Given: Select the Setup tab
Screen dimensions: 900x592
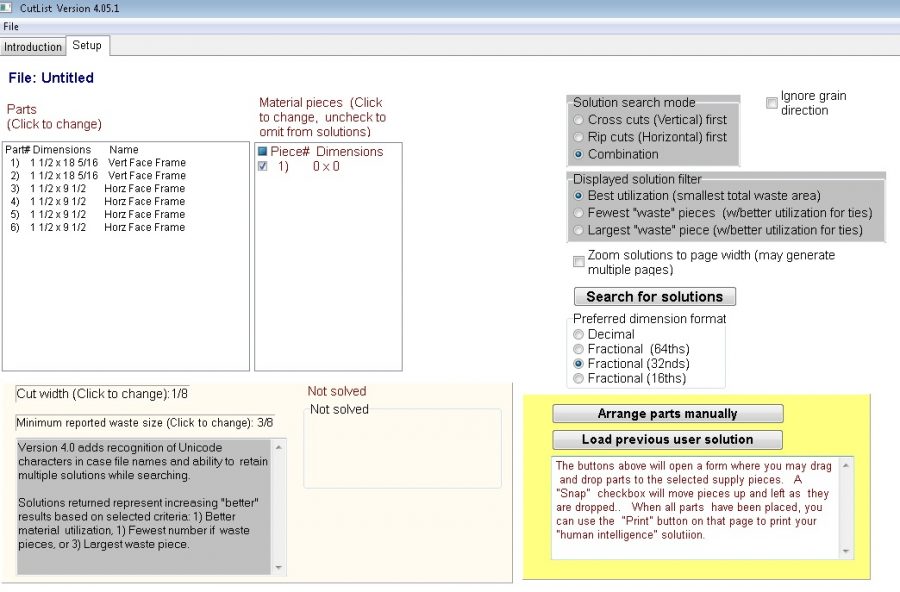Looking at the screenshot, I should tap(87, 45).
